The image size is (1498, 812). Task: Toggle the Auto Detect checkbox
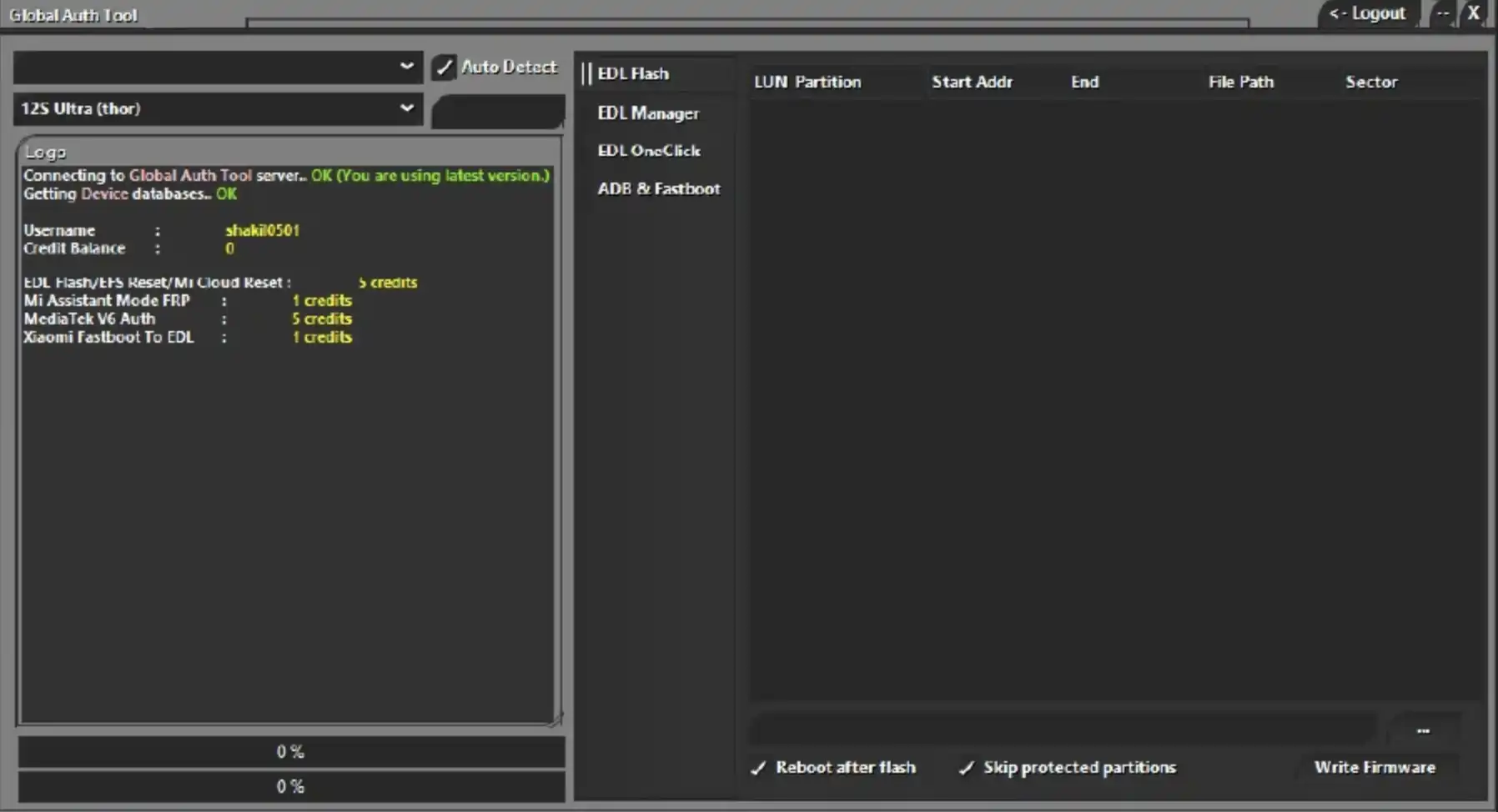click(445, 67)
